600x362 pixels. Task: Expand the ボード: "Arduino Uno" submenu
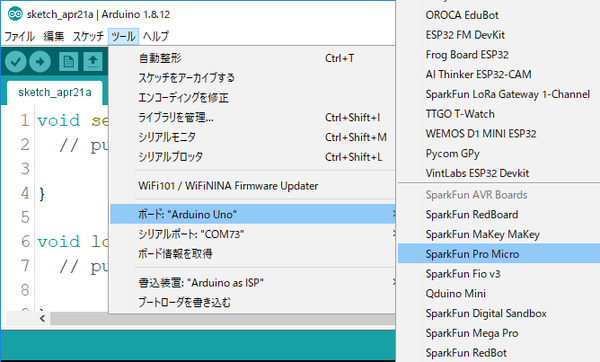pos(253,214)
